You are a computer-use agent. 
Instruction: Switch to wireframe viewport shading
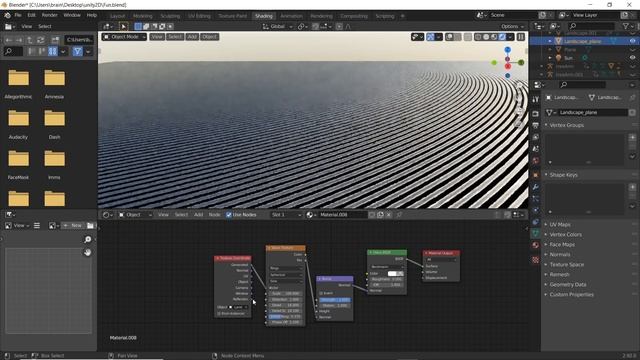tap(478, 37)
